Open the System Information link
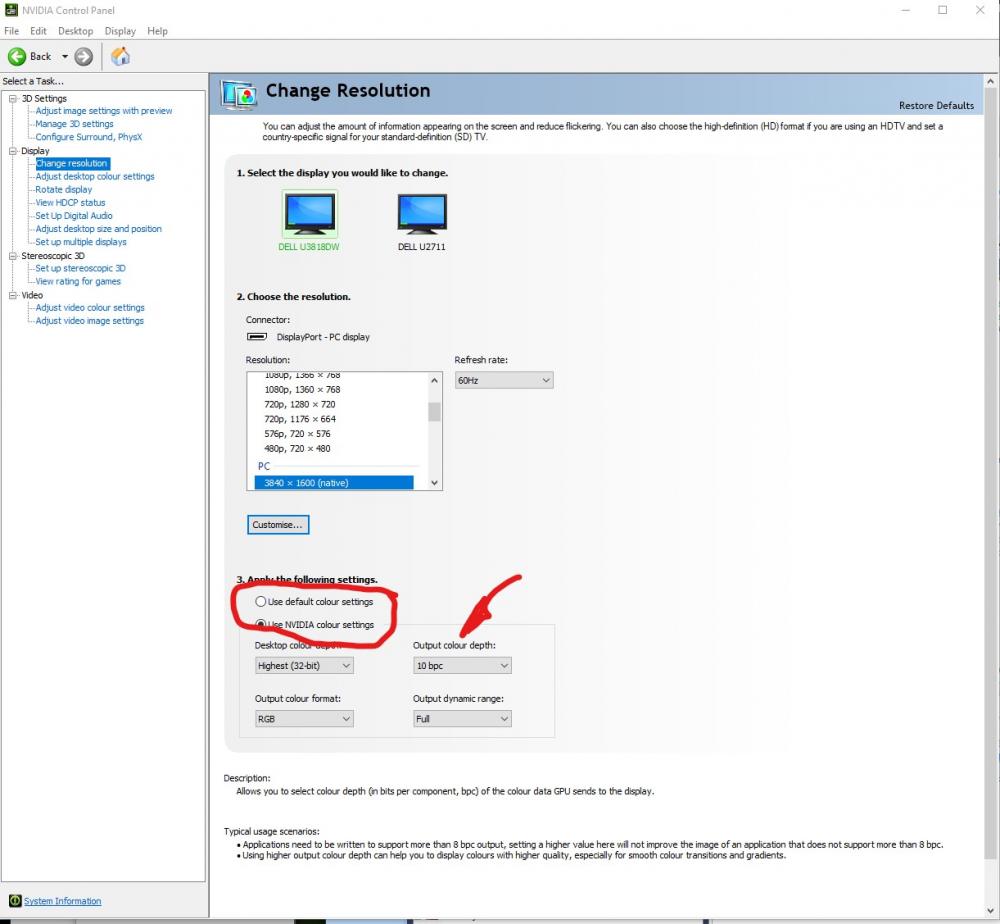 pyautogui.click(x=62, y=901)
